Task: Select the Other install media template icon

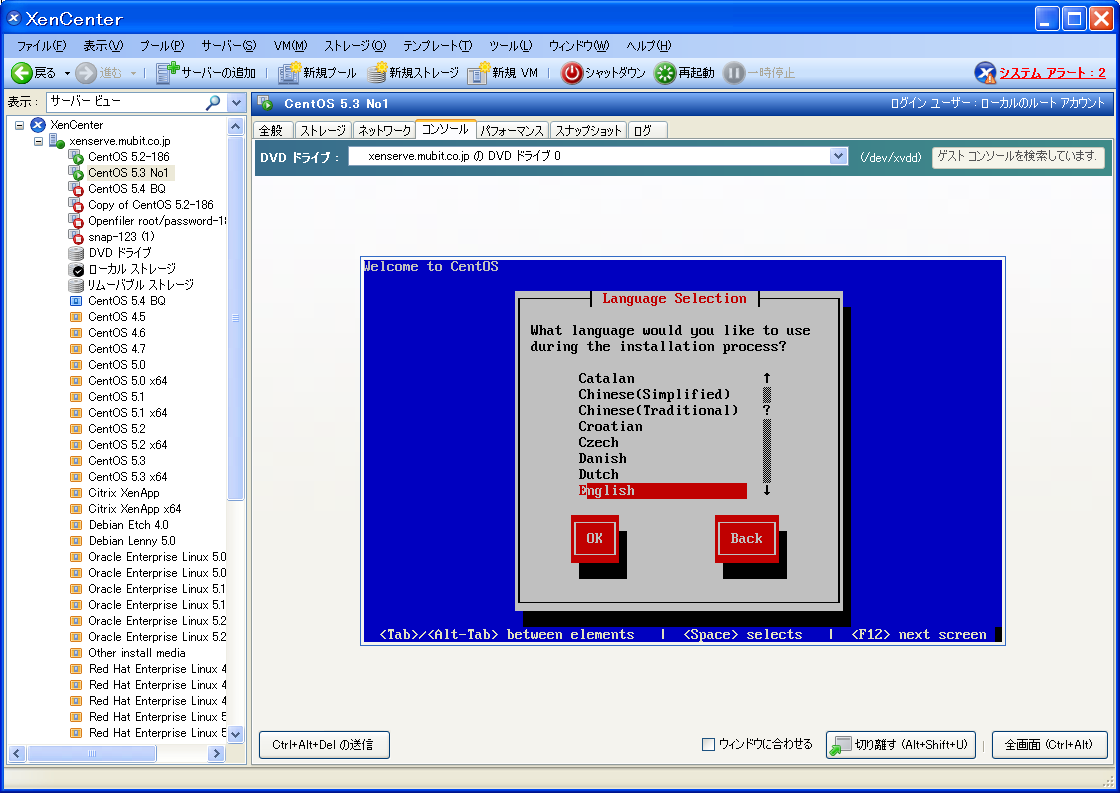Action: [76, 653]
